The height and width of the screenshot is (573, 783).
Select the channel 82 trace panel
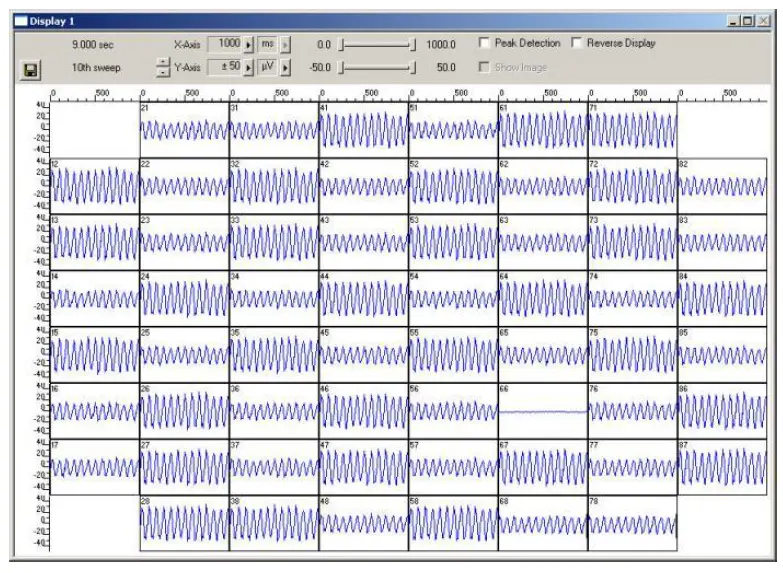point(722,186)
